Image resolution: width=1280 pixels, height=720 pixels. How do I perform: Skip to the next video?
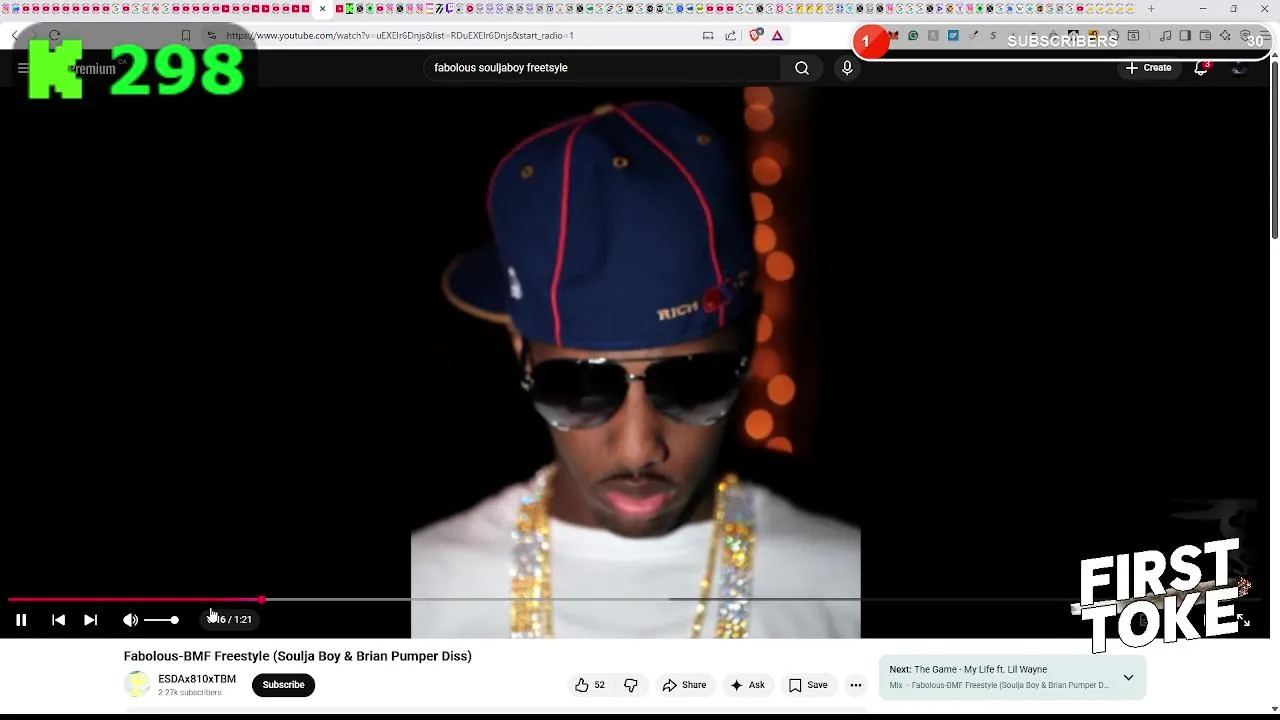point(90,620)
